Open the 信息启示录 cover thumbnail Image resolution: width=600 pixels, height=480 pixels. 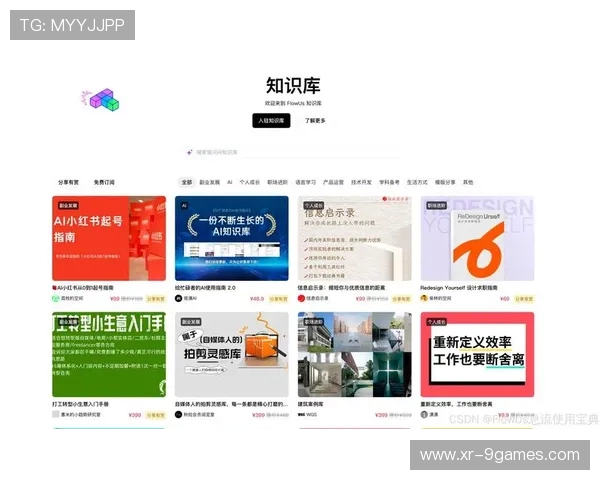click(355, 238)
